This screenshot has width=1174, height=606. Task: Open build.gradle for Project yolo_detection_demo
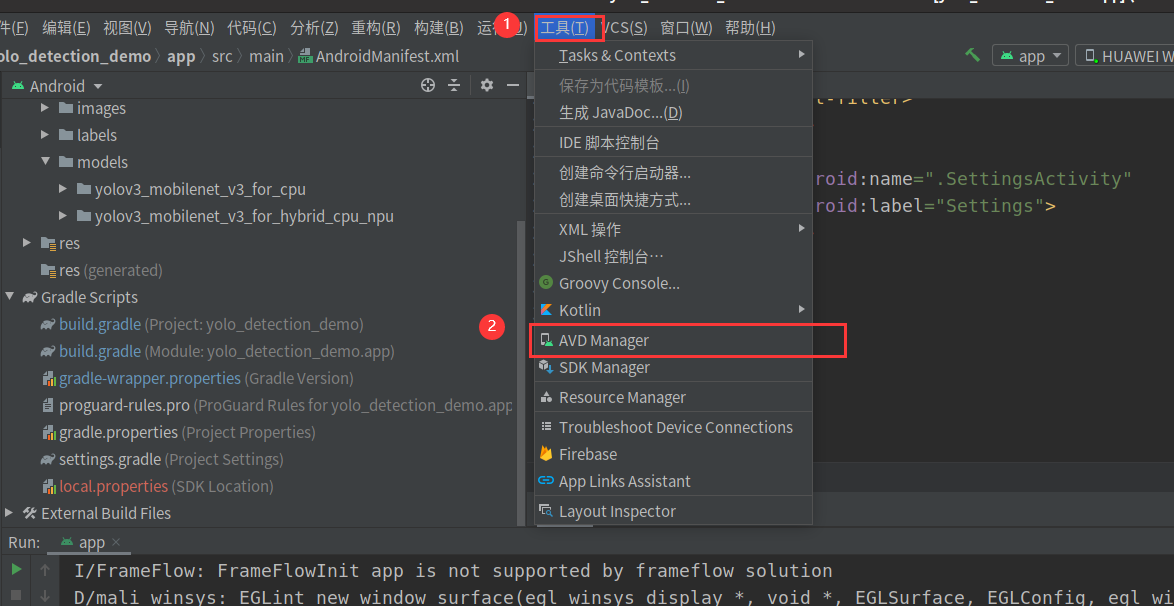[x=201, y=324]
